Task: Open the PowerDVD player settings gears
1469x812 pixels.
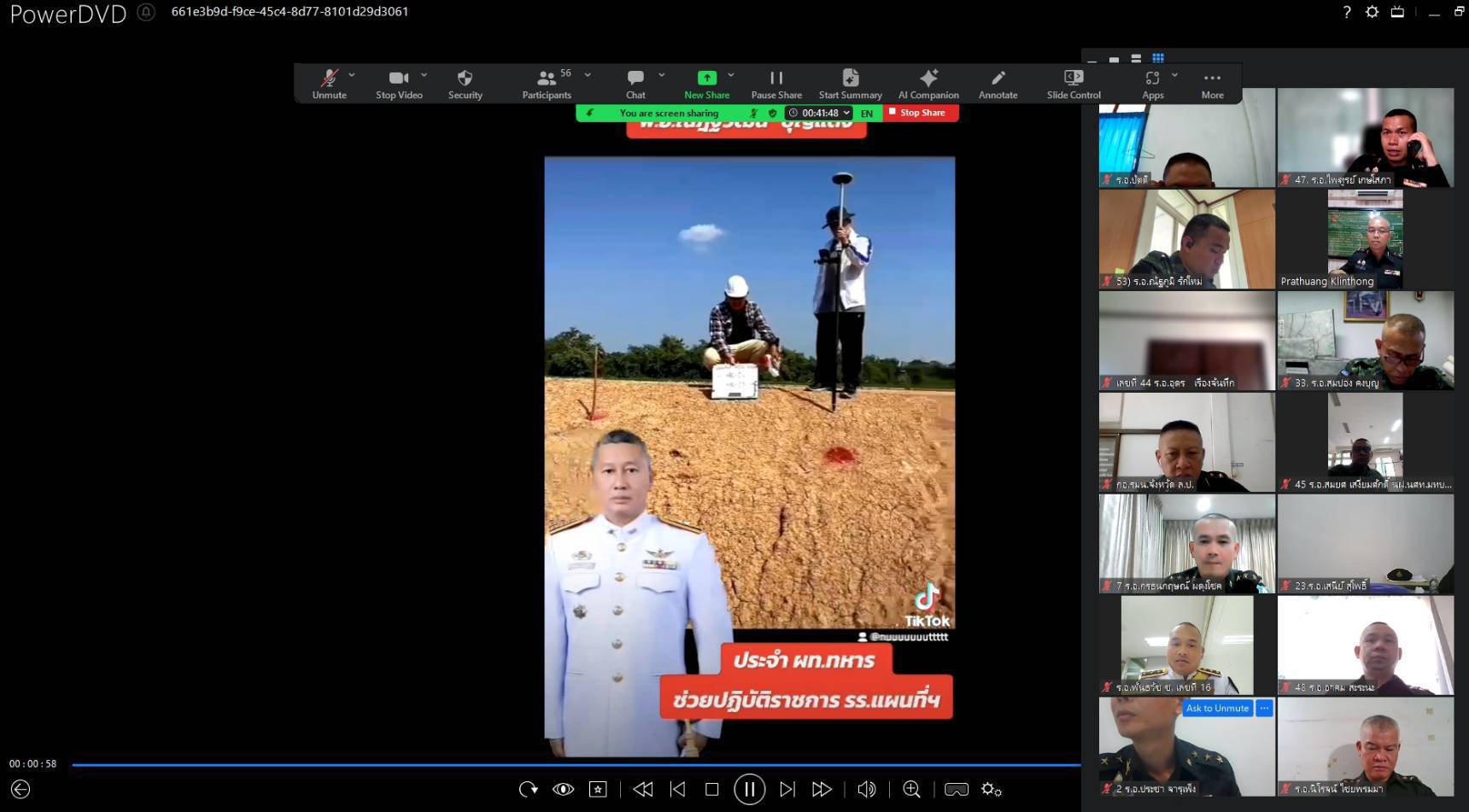Action: coord(991,790)
